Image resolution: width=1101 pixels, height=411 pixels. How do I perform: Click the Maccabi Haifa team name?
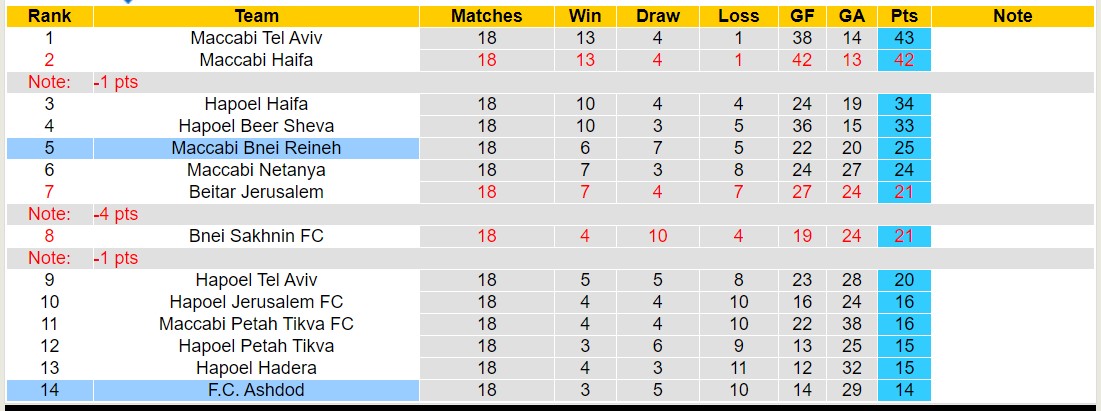pyautogui.click(x=256, y=60)
